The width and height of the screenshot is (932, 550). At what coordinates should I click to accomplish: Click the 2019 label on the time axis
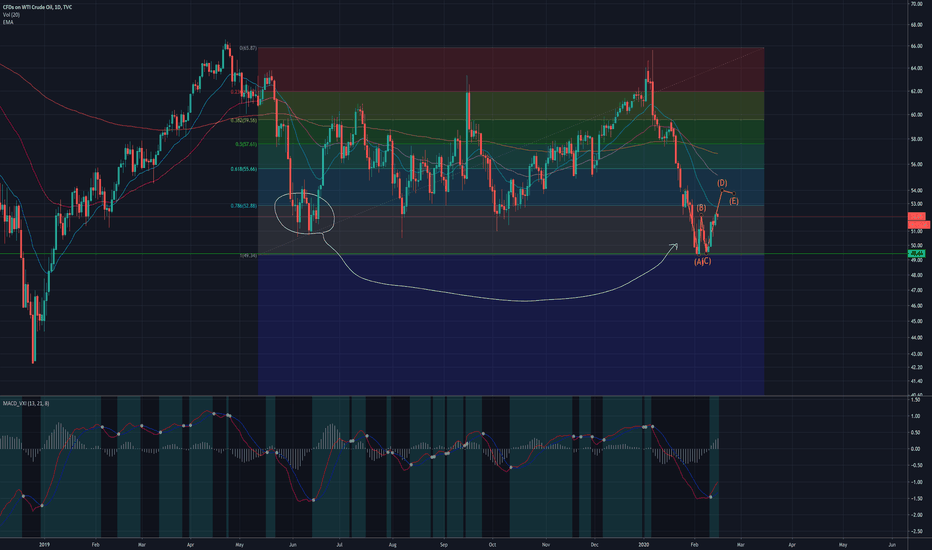44,544
